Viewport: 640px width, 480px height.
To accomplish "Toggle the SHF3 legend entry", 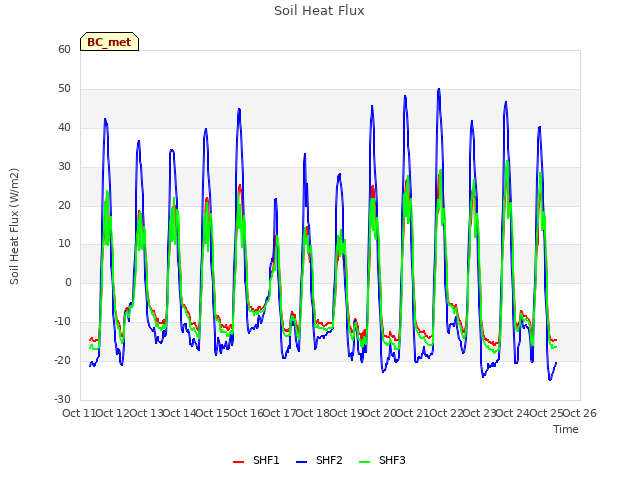I will [x=382, y=460].
